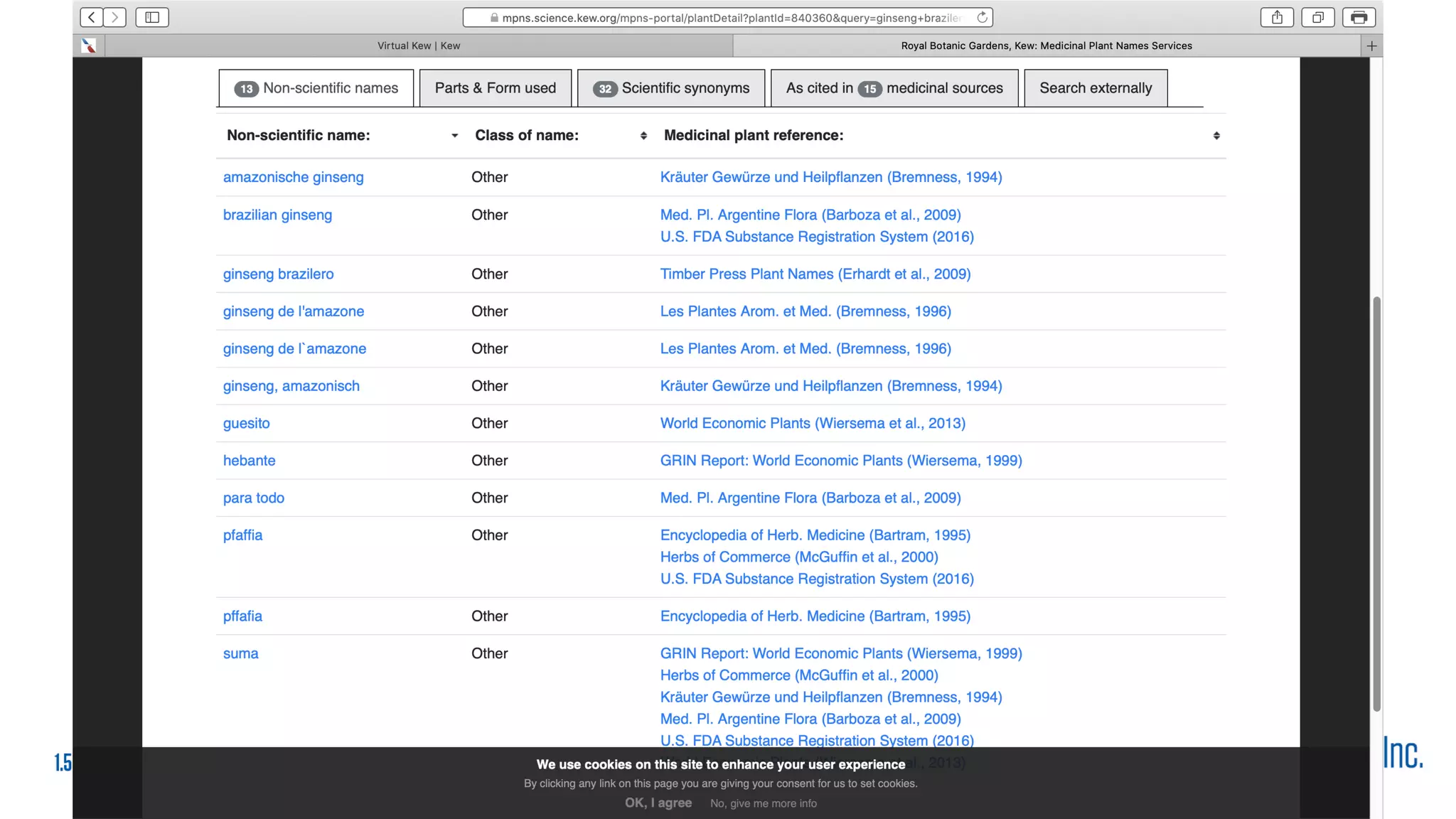Click the print icon in toolbar
Image resolution: width=1456 pixels, height=819 pixels.
pyautogui.click(x=1359, y=17)
